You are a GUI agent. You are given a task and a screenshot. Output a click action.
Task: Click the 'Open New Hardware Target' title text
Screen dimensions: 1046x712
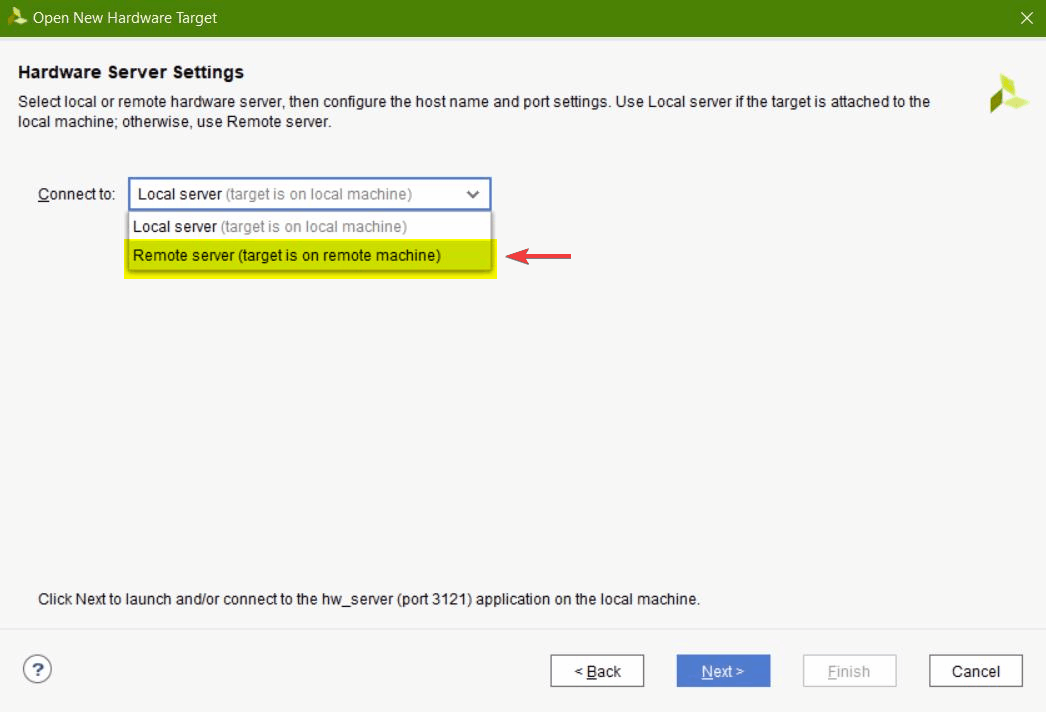point(125,18)
